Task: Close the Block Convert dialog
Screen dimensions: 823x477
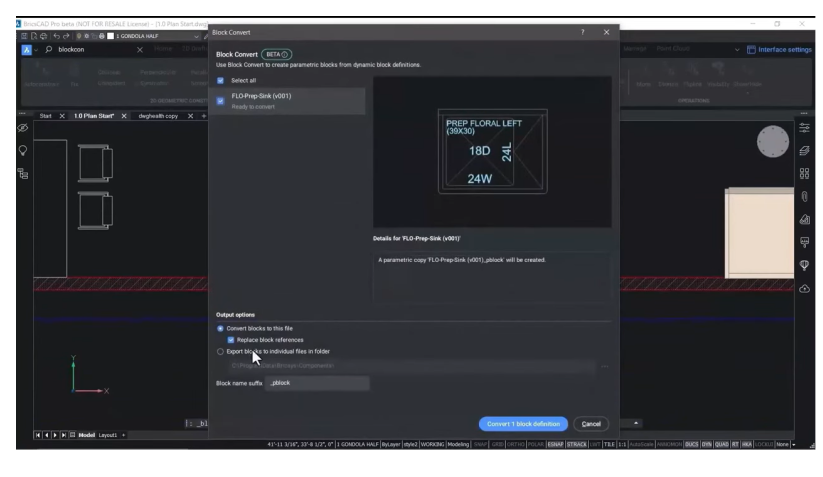Action: point(607,32)
